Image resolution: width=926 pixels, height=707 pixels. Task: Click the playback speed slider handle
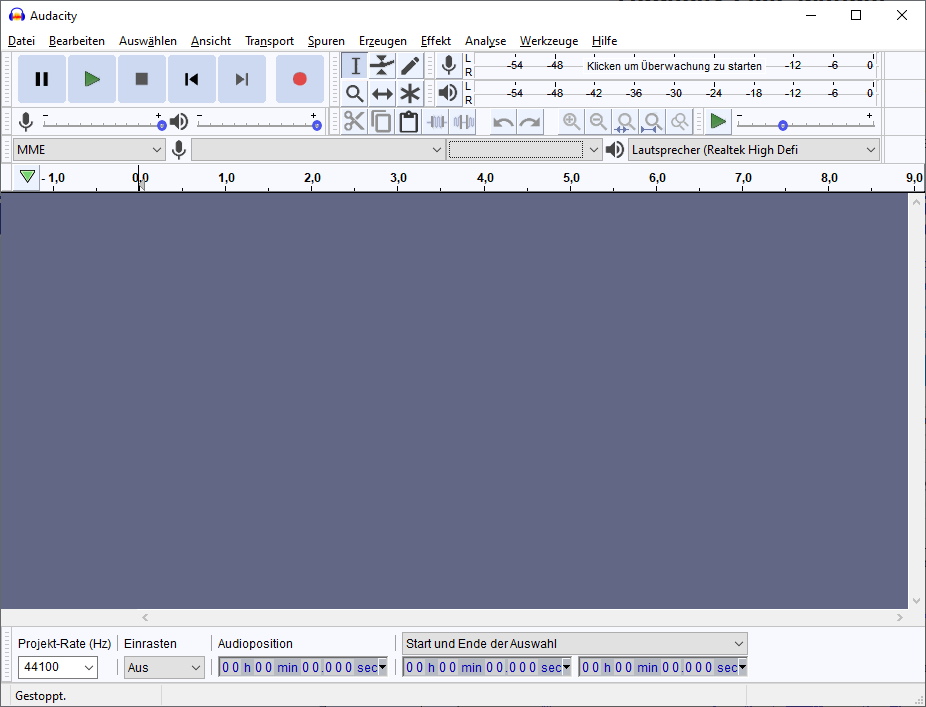click(782, 126)
